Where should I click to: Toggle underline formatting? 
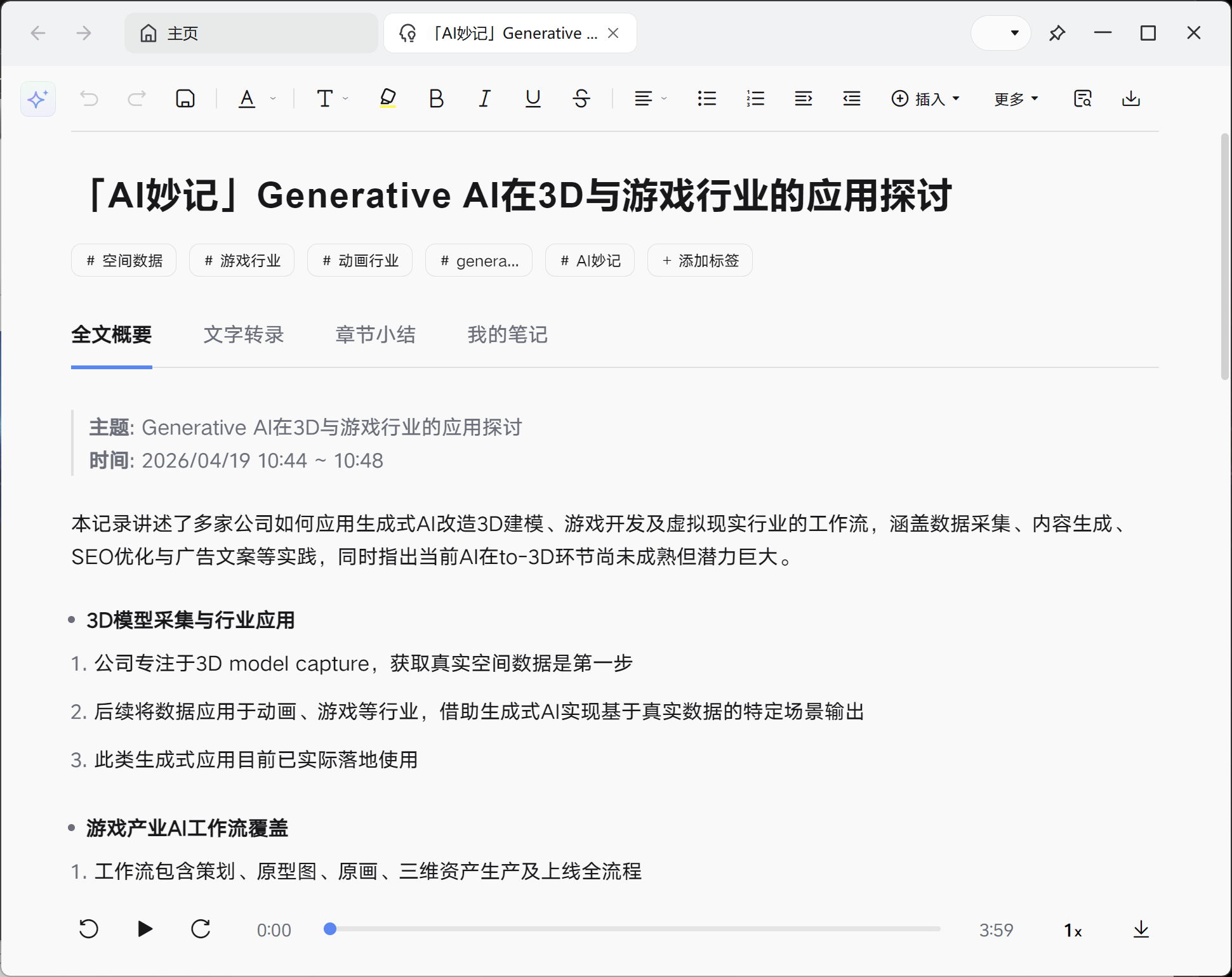point(533,98)
